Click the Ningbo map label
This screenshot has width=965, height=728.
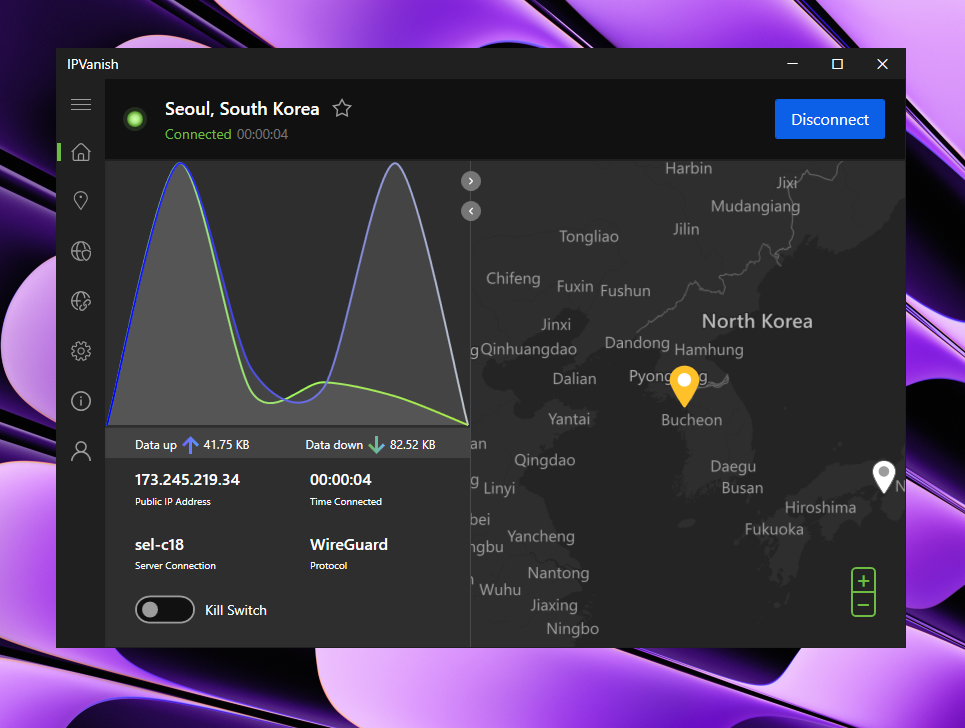click(x=572, y=629)
